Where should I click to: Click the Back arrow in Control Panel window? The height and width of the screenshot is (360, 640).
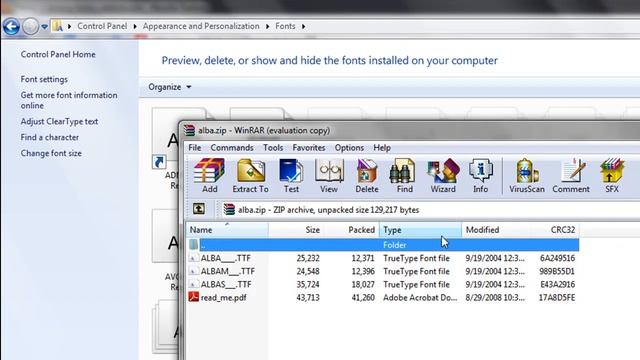click(x=11, y=27)
